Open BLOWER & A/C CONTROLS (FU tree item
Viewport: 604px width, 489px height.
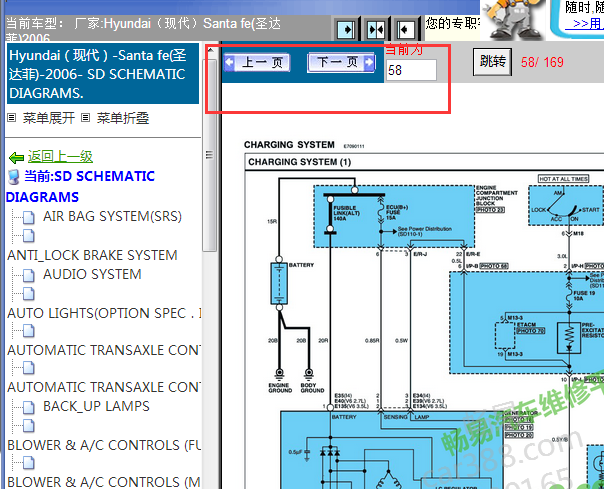point(104,445)
